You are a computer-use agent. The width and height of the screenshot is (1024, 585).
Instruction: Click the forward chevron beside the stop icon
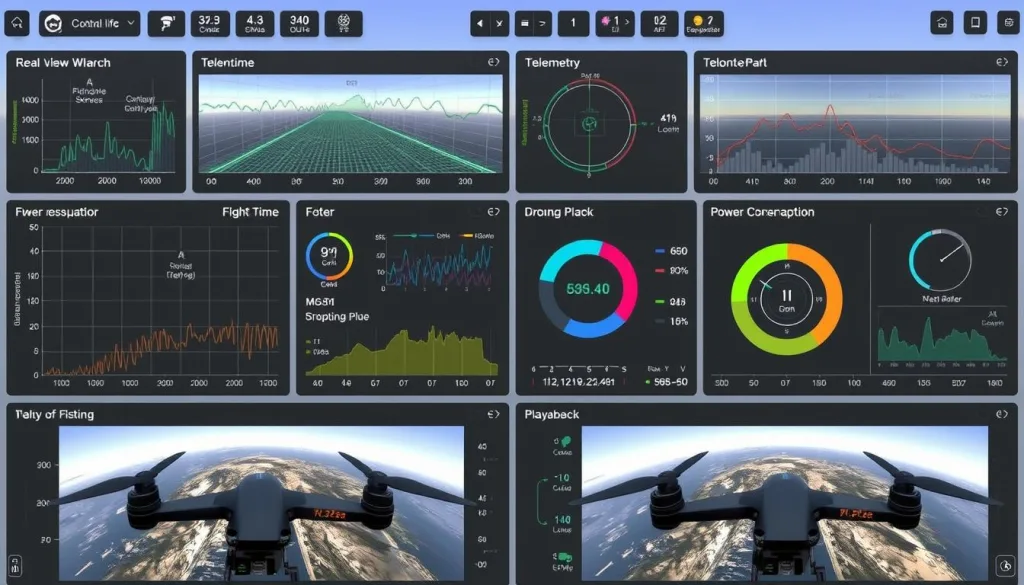(542, 24)
